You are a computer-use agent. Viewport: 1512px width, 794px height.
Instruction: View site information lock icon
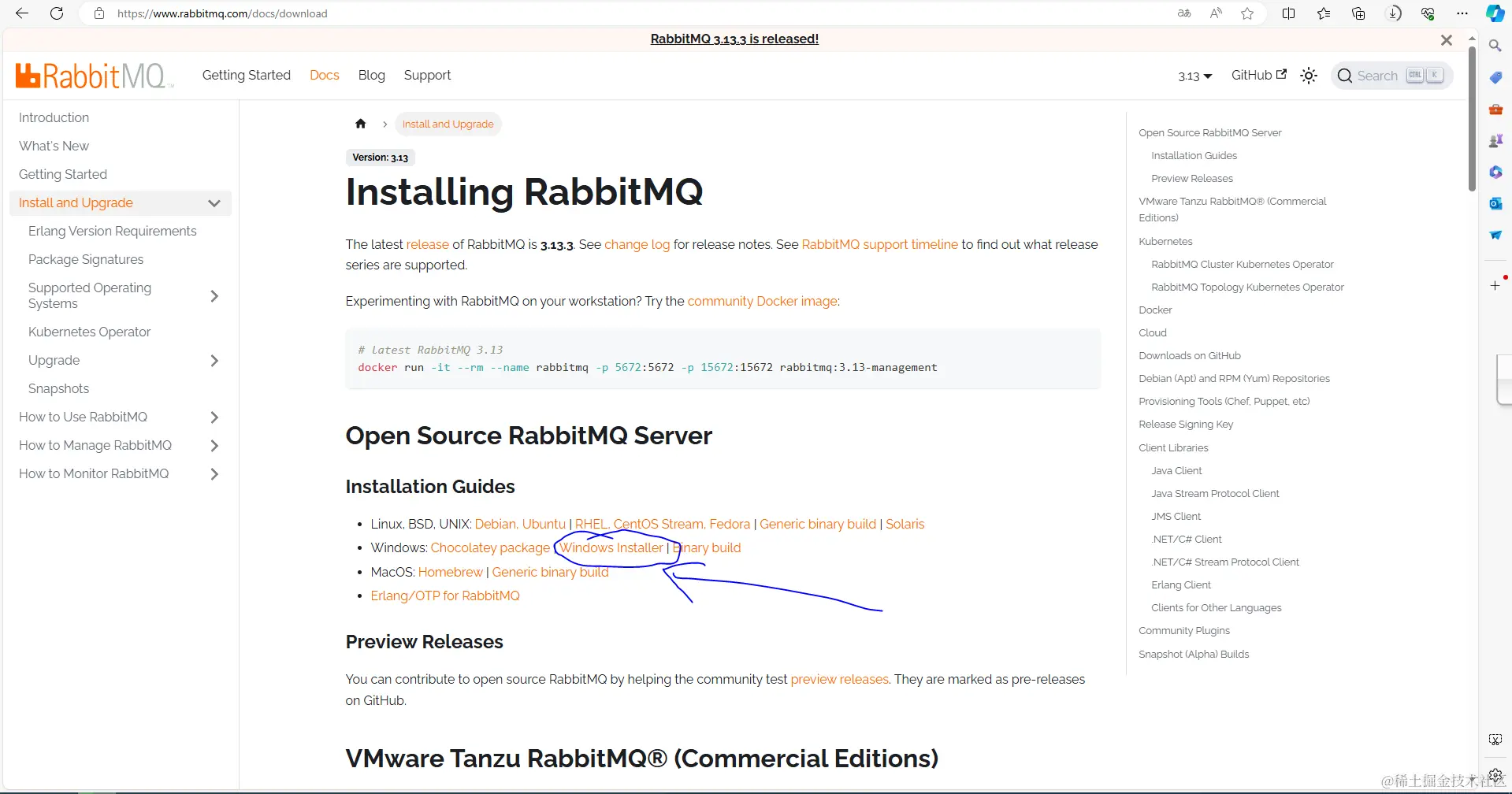coord(99,13)
